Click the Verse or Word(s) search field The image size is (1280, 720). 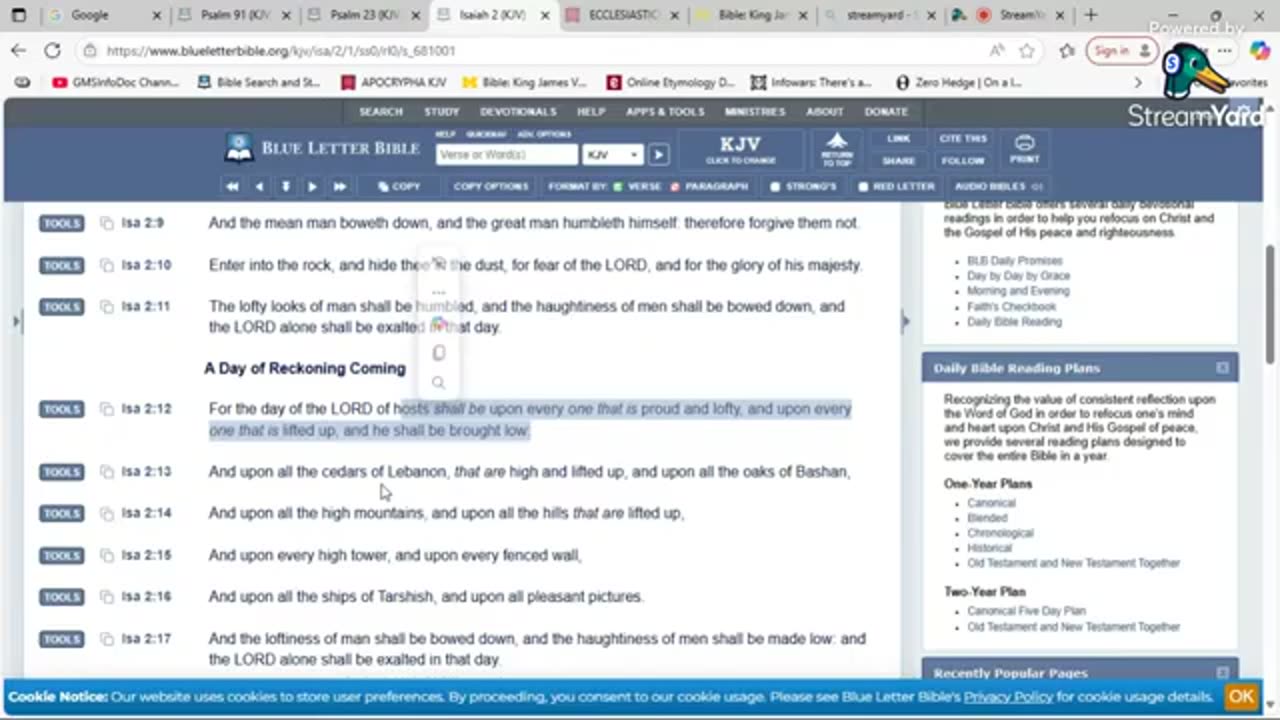tap(507, 155)
